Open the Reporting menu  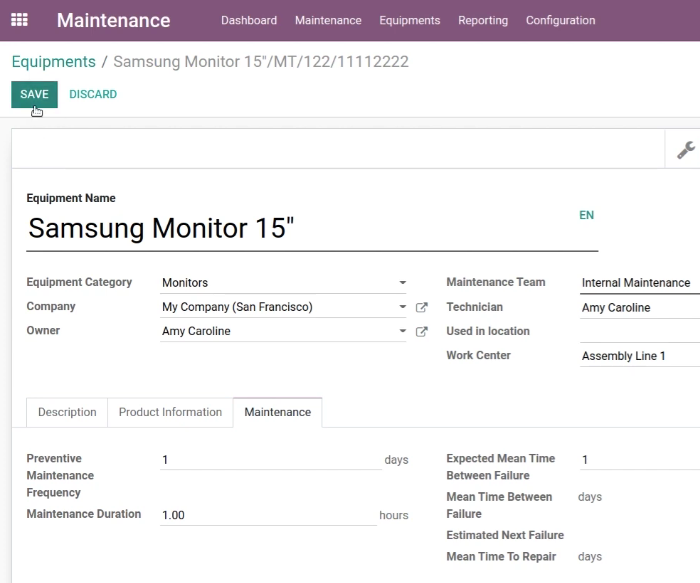[x=483, y=20]
